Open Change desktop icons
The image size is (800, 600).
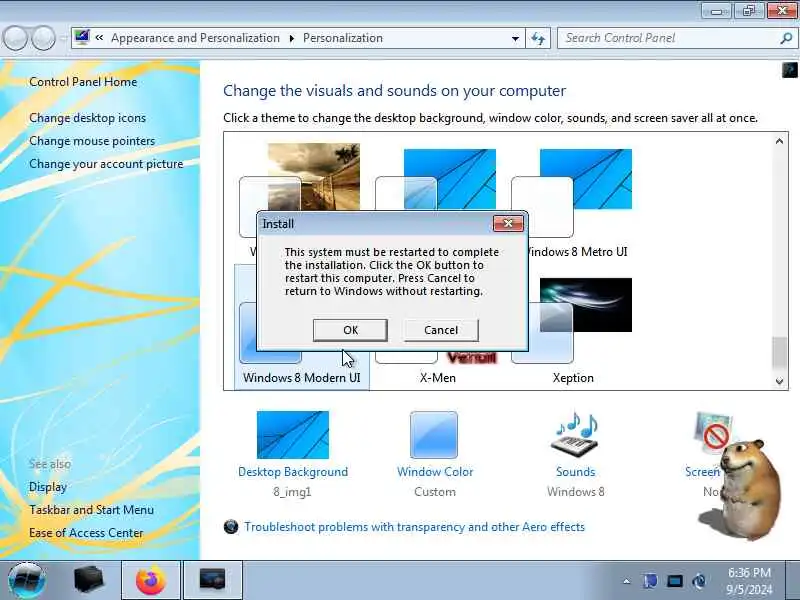coord(87,118)
